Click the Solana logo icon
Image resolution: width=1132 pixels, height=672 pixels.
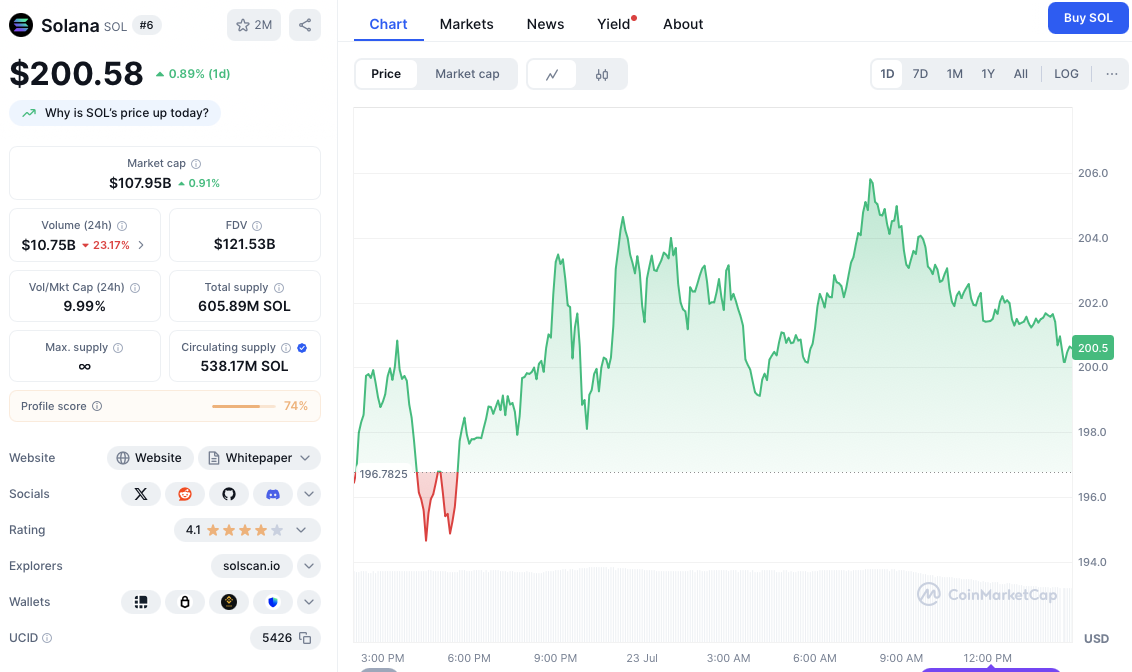click(x=21, y=25)
